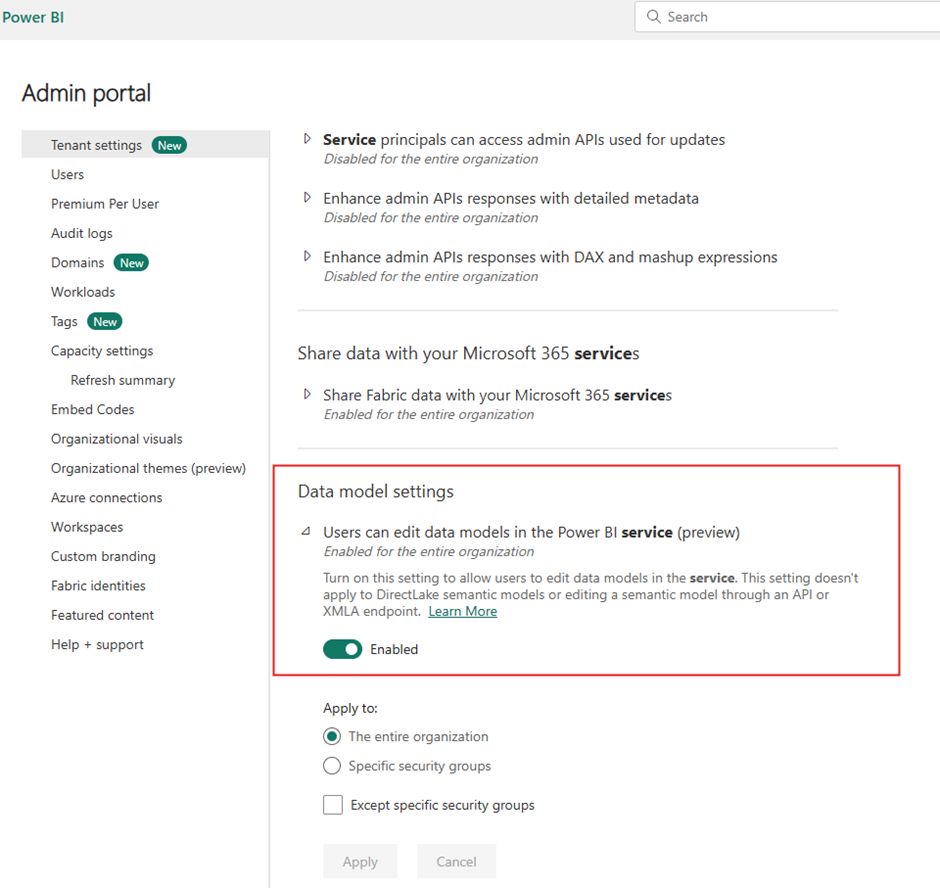Expand Share Fabric data with Microsoft 365
Viewport: 940px width, 888px height.
pos(307,395)
